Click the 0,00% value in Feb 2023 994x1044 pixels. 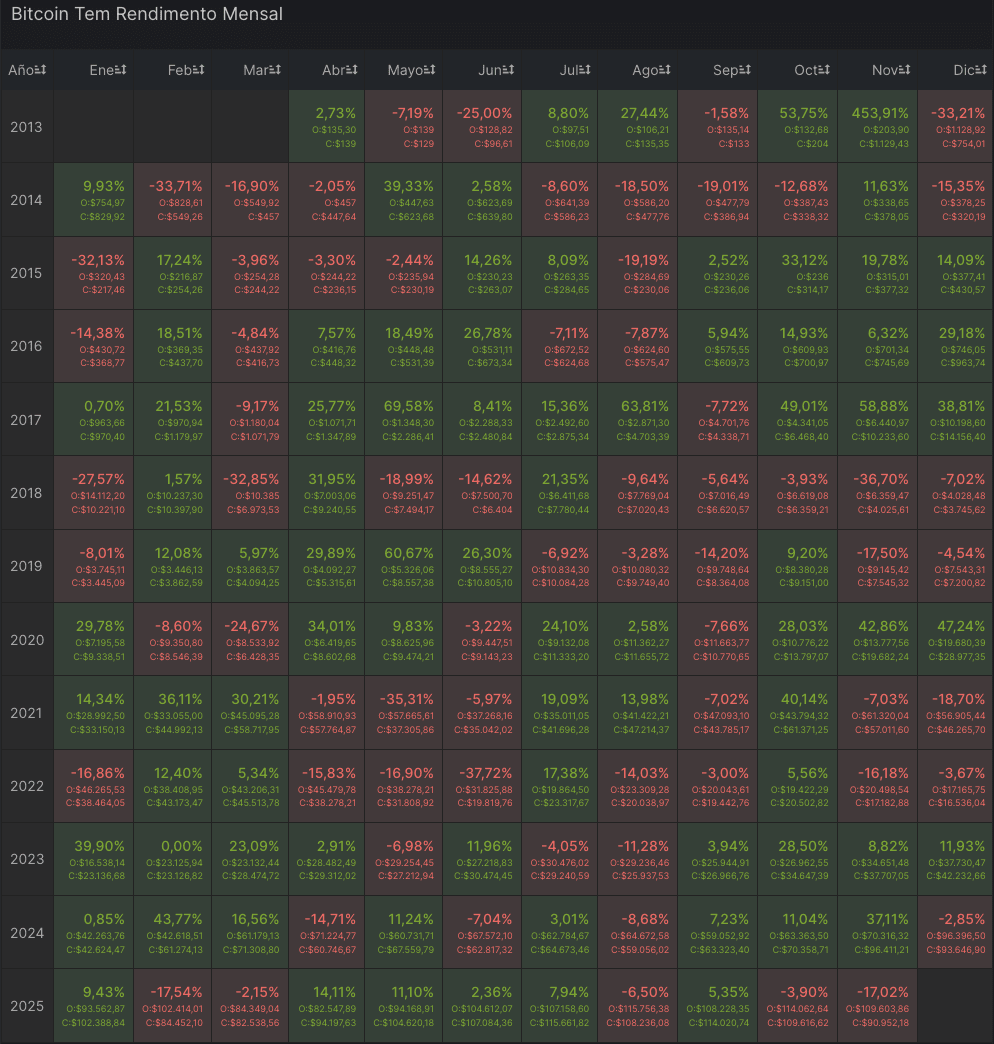(182, 846)
